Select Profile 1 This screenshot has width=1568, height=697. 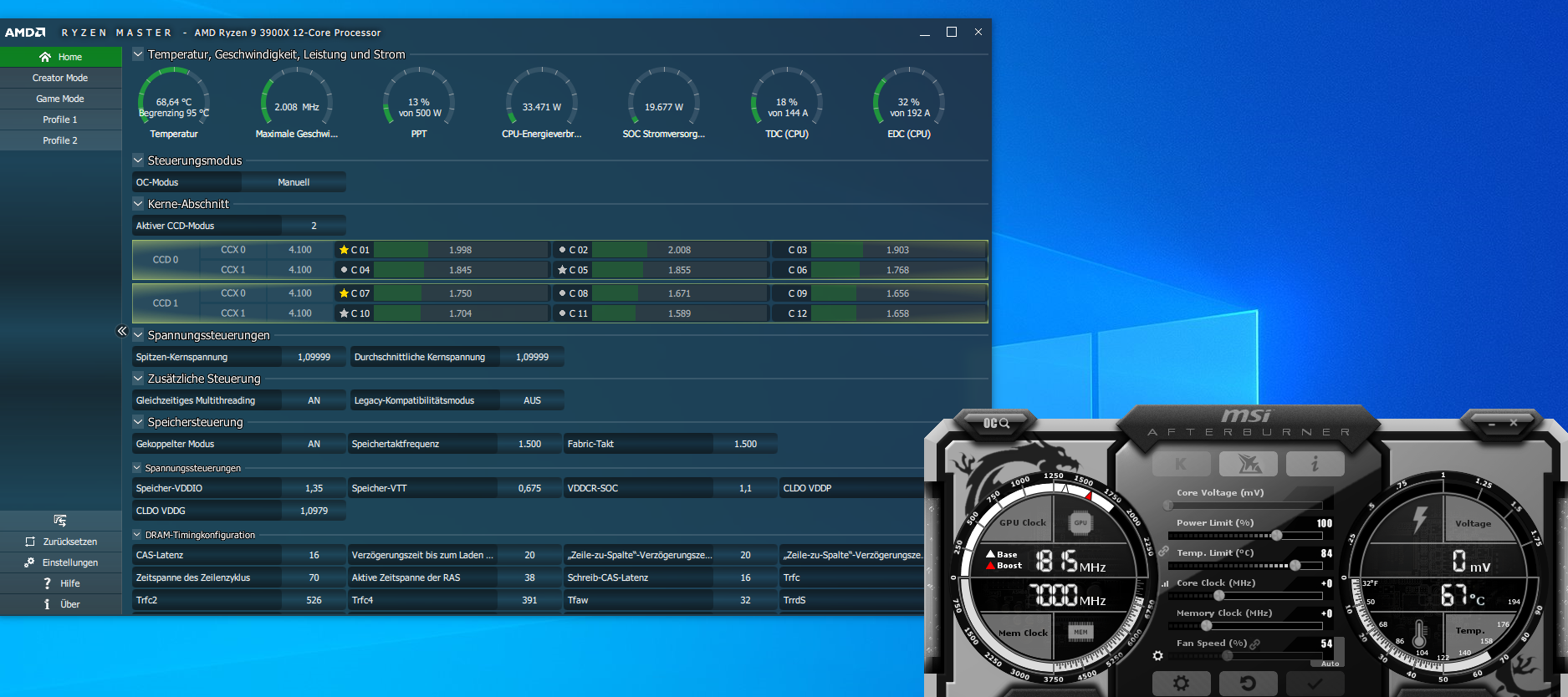(x=60, y=120)
